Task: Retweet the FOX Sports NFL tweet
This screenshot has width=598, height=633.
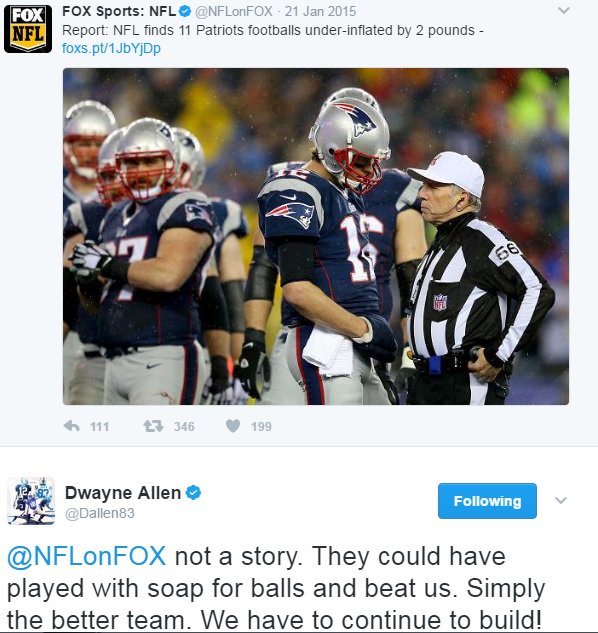Action: tap(153, 426)
